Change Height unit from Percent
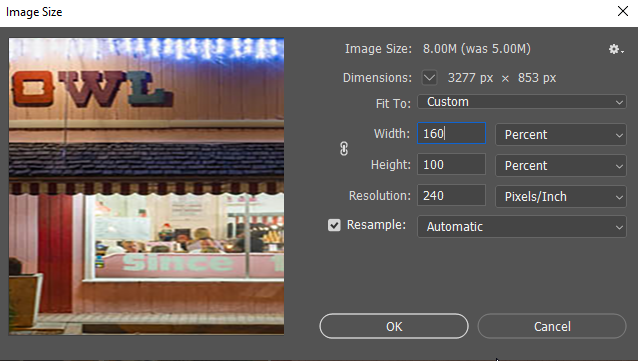 [561, 166]
